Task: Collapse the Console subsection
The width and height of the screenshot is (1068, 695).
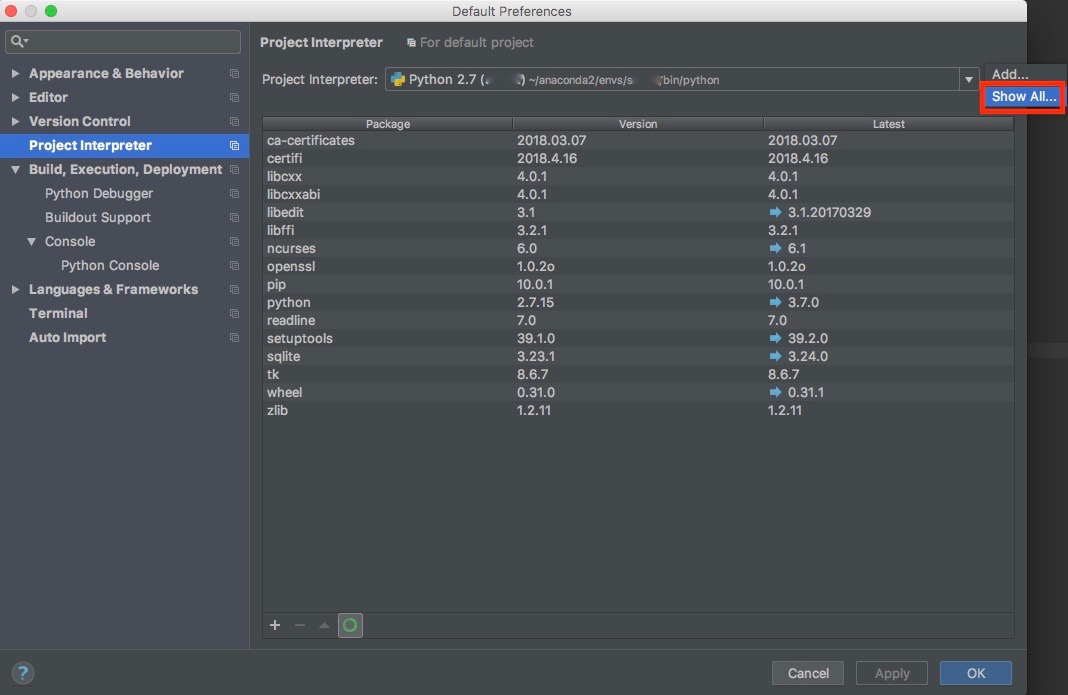Action: coord(31,241)
